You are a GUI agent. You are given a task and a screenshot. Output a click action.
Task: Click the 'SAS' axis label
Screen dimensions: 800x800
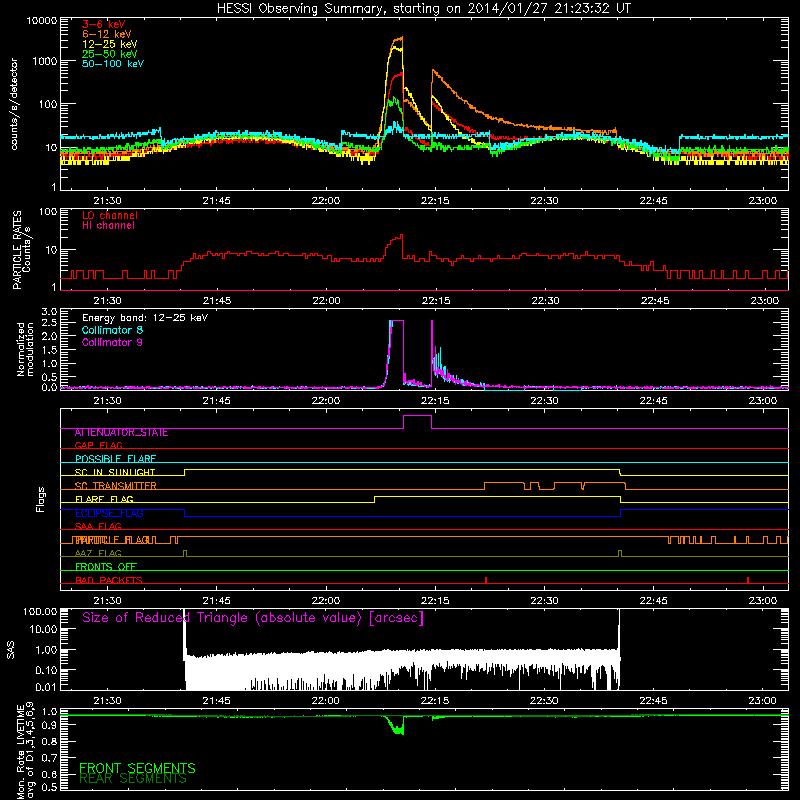pyautogui.click(x=11, y=650)
